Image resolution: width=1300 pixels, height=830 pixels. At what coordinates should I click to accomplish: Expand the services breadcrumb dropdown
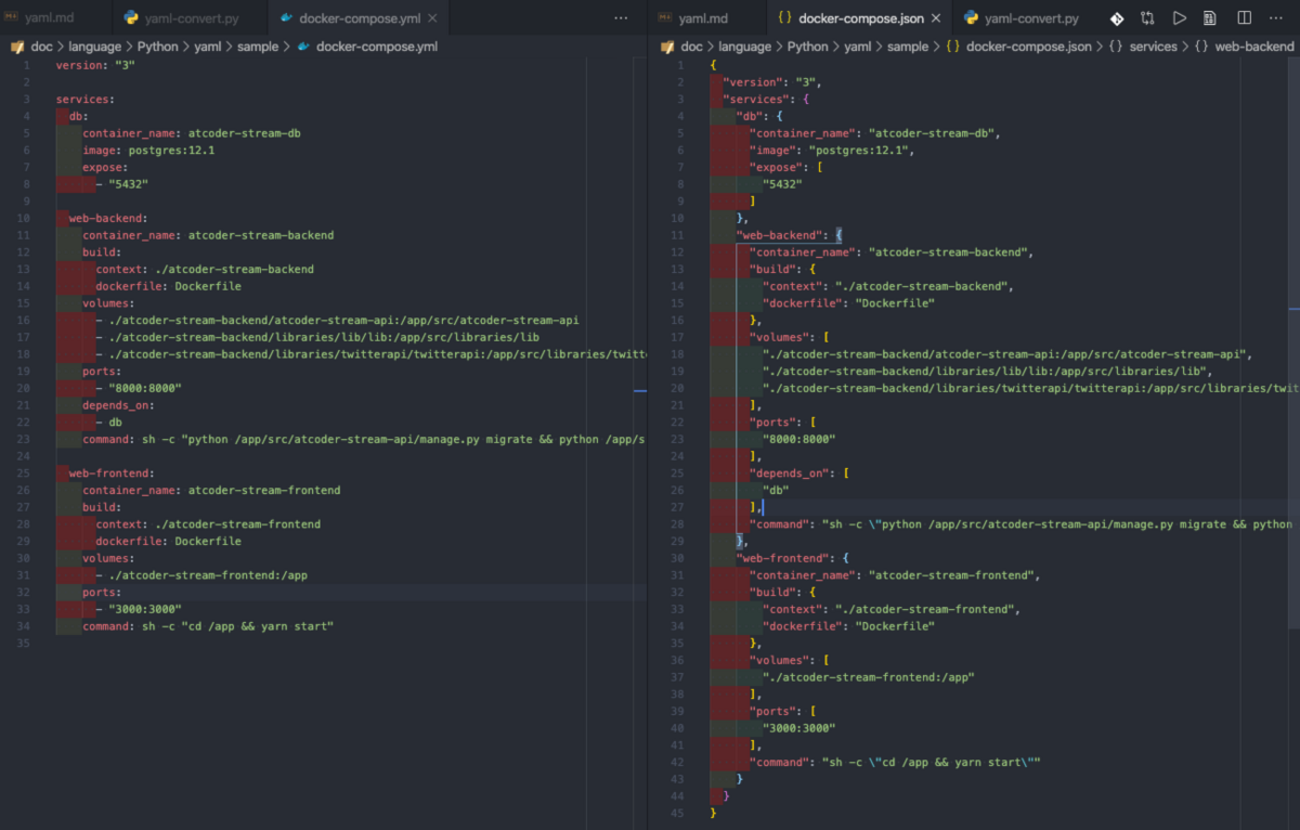point(1153,46)
